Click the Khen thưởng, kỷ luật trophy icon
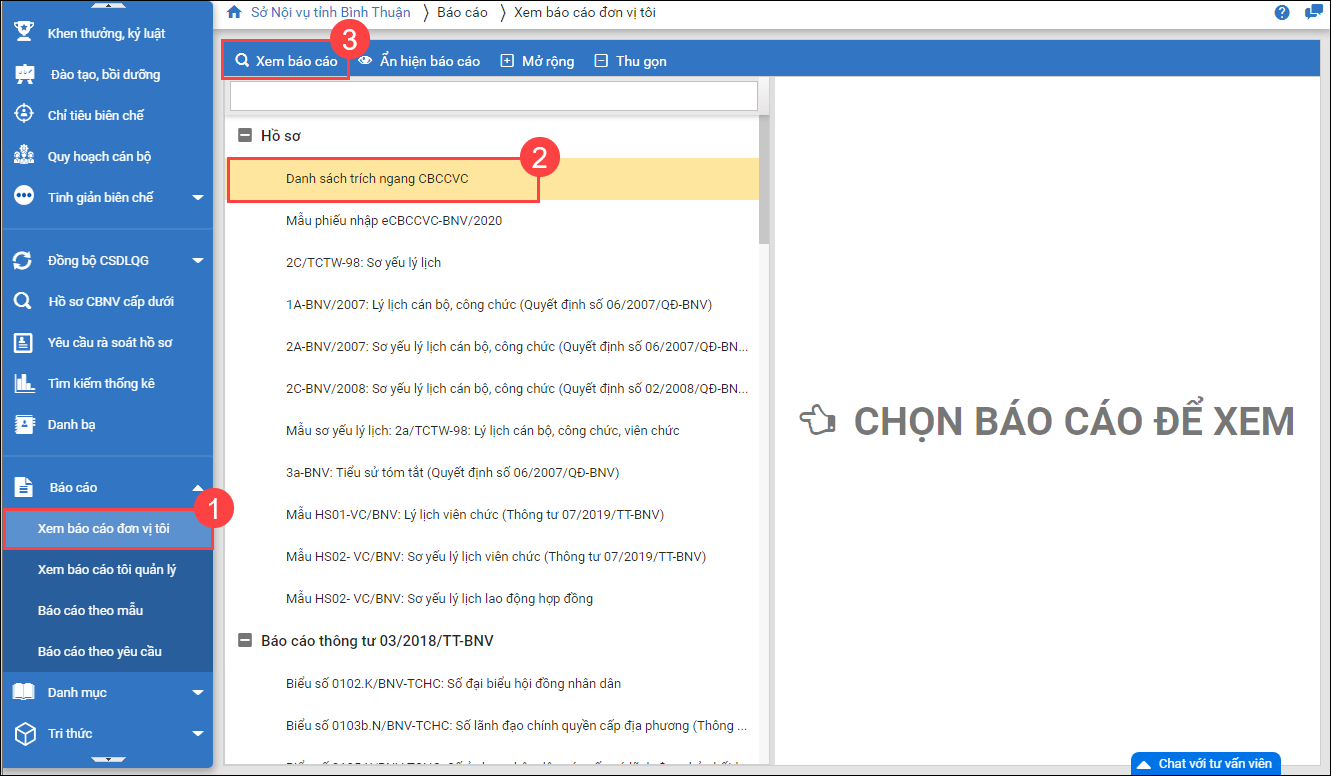1331x776 pixels. click(23, 32)
